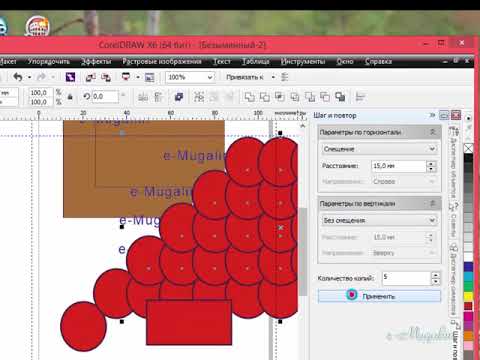Open the Справка menu
Viewport: 480px width, 360px height.
click(x=378, y=61)
